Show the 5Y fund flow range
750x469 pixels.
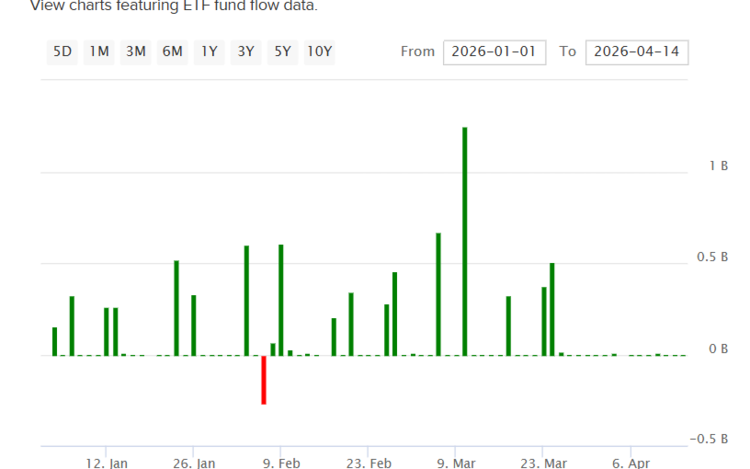point(283,52)
